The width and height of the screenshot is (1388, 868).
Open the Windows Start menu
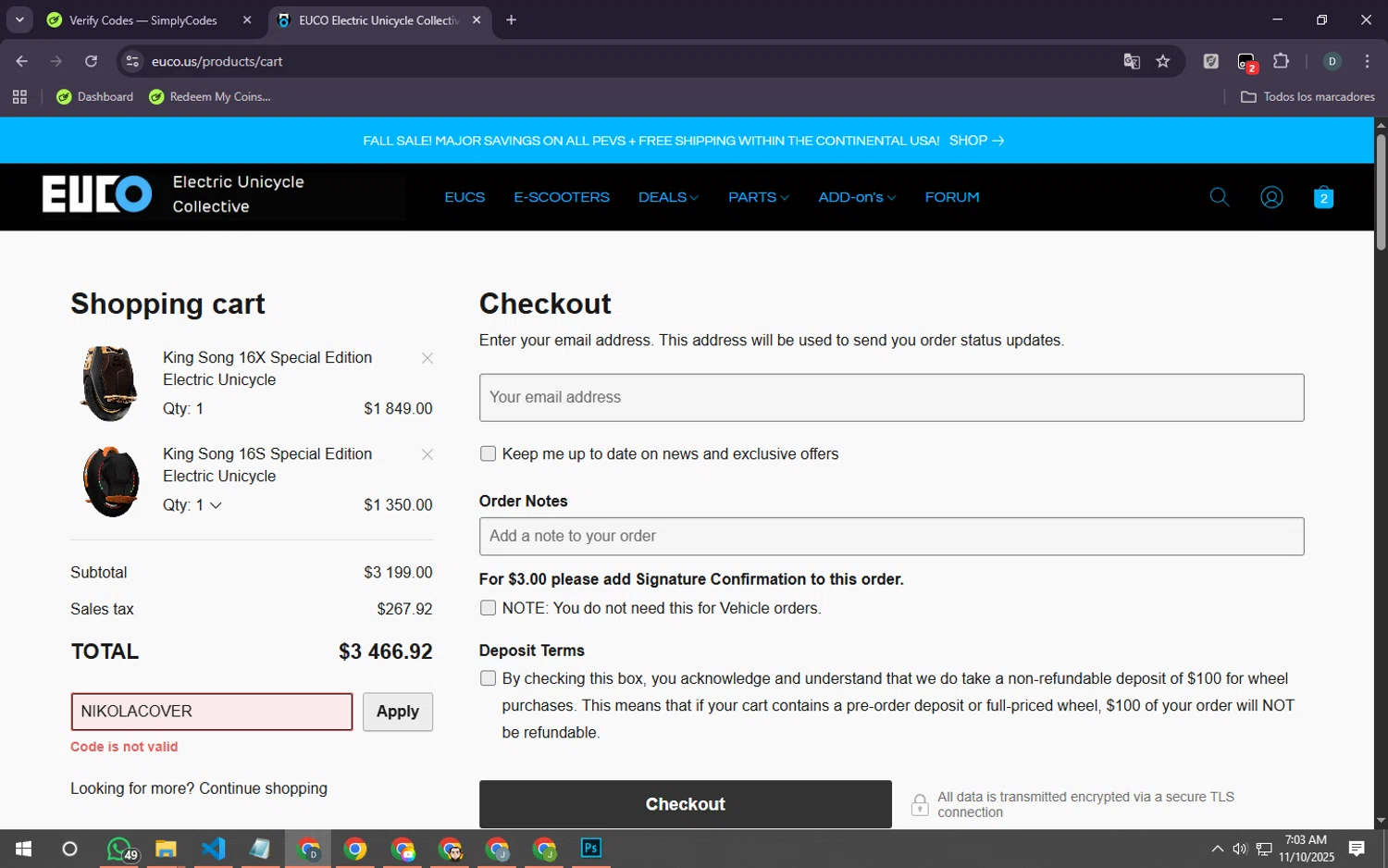[23, 849]
